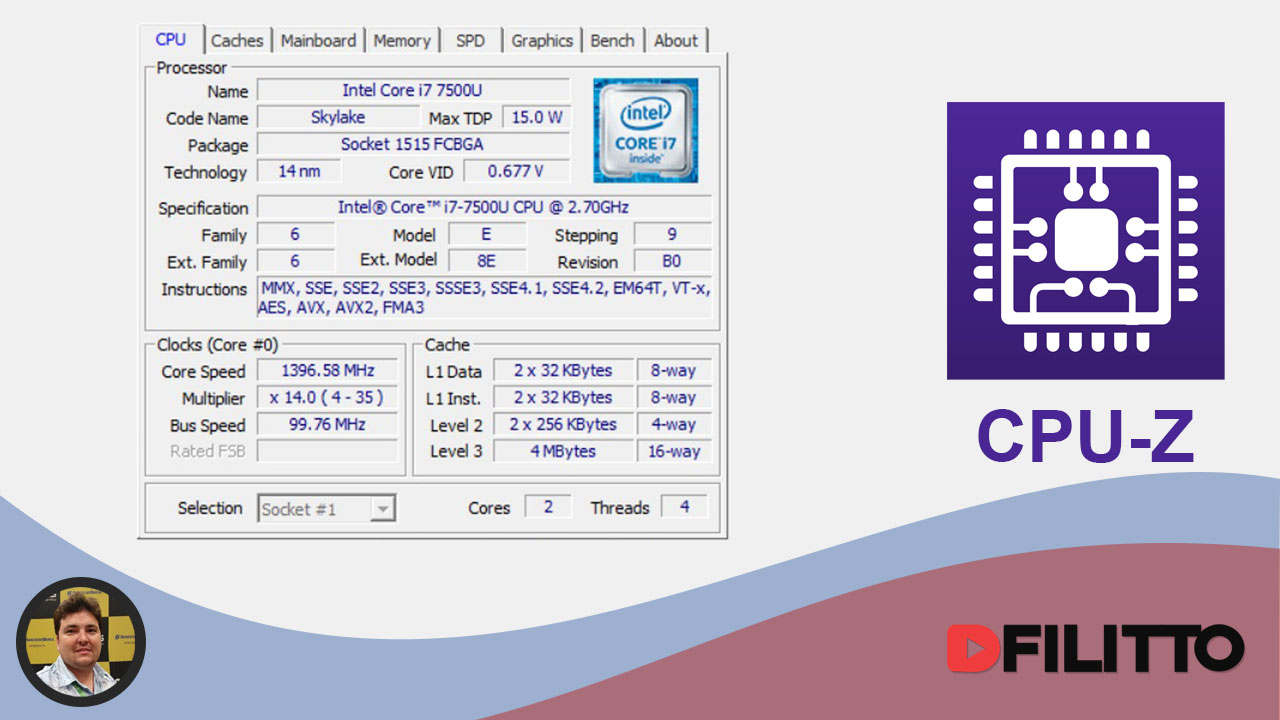Image resolution: width=1280 pixels, height=720 pixels.
Task: Click the Cores value showing 2
Action: (548, 506)
